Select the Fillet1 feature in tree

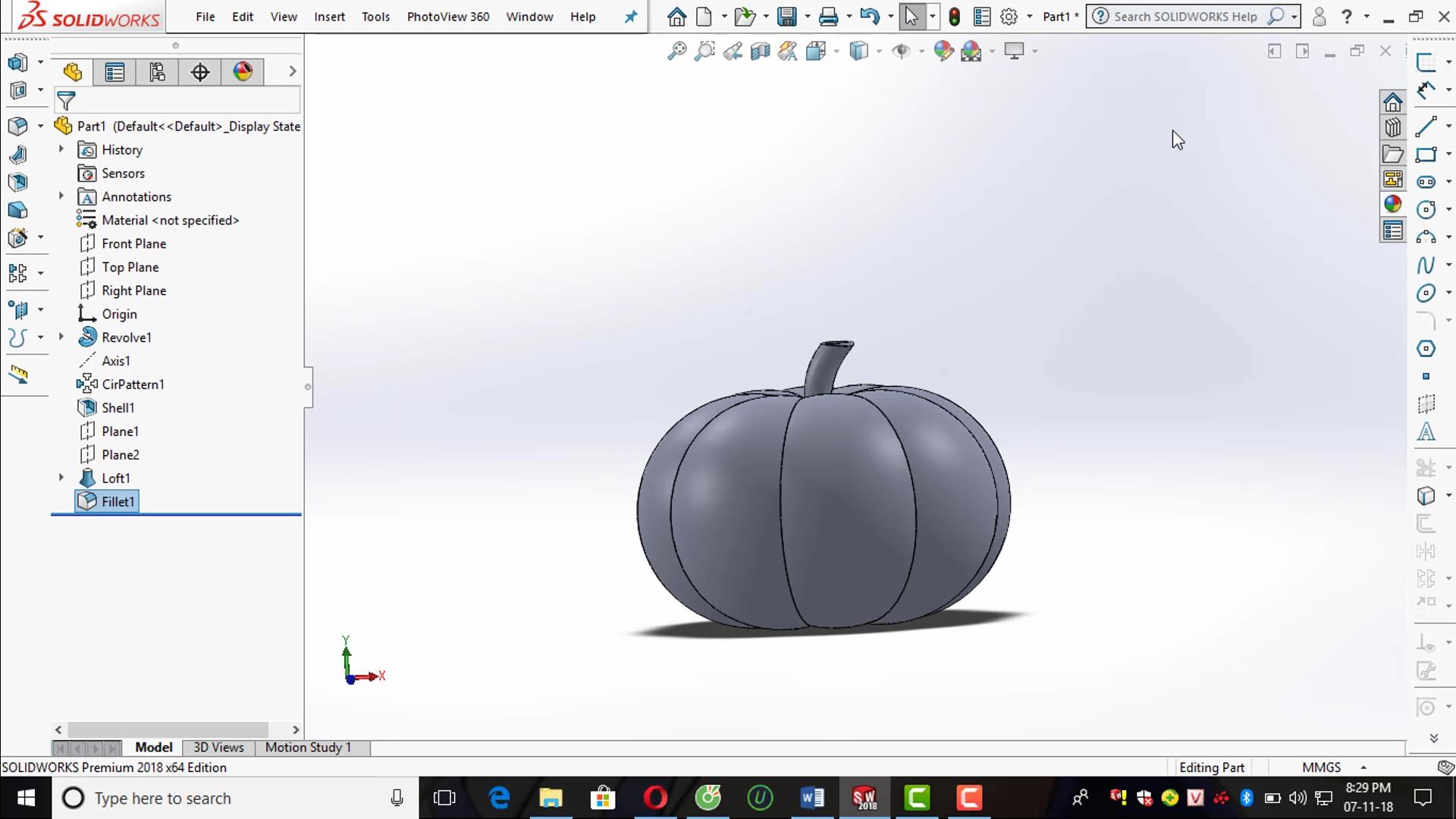pyautogui.click(x=118, y=501)
